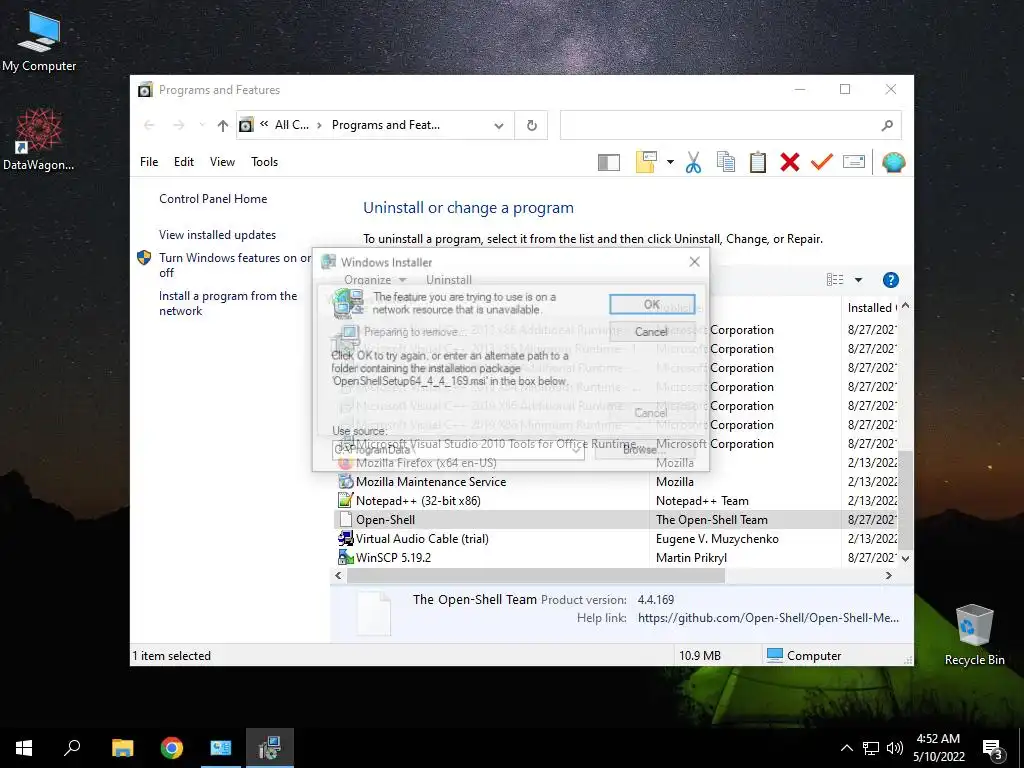Open the Windows Start button
The height and width of the screenshot is (768, 1024).
(x=24, y=748)
